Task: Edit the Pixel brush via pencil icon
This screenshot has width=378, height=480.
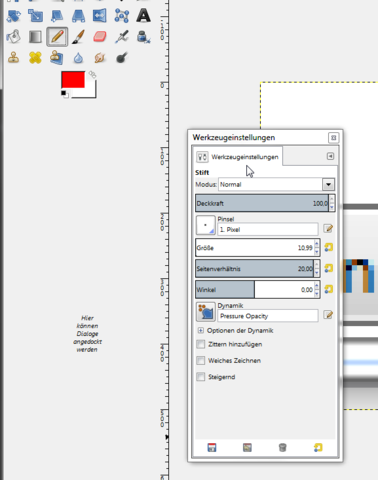Action: 328,228
